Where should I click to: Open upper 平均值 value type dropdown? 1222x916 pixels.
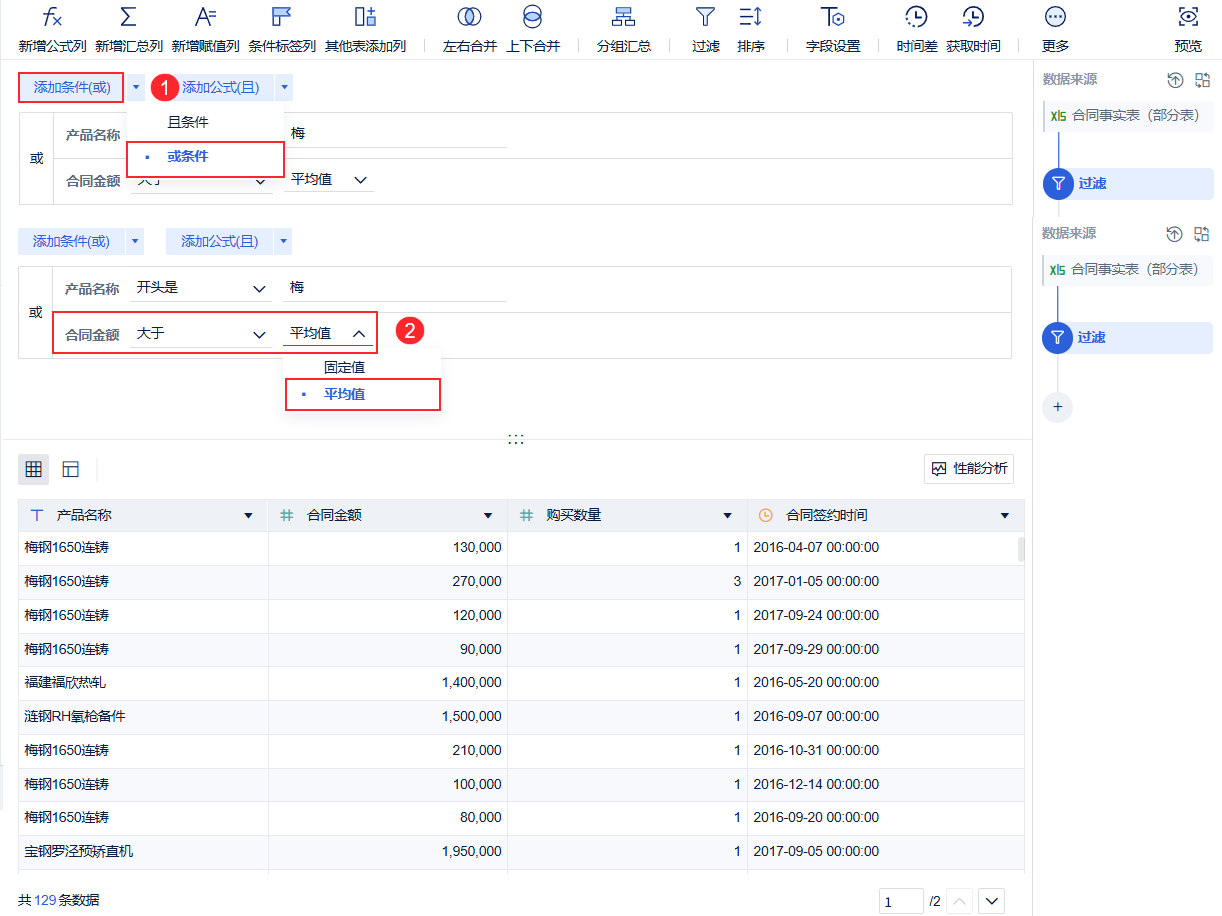(328, 180)
